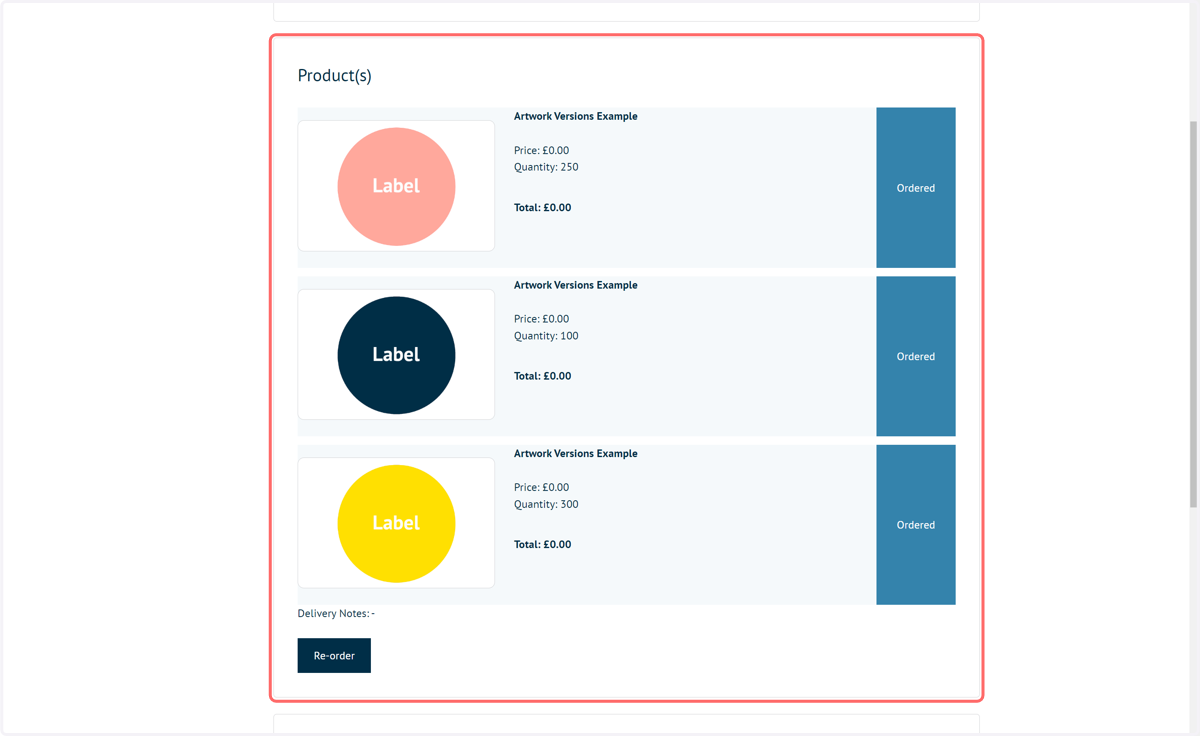Open the yellow Label artwork thumbnail
1200x736 pixels.
[x=396, y=523]
